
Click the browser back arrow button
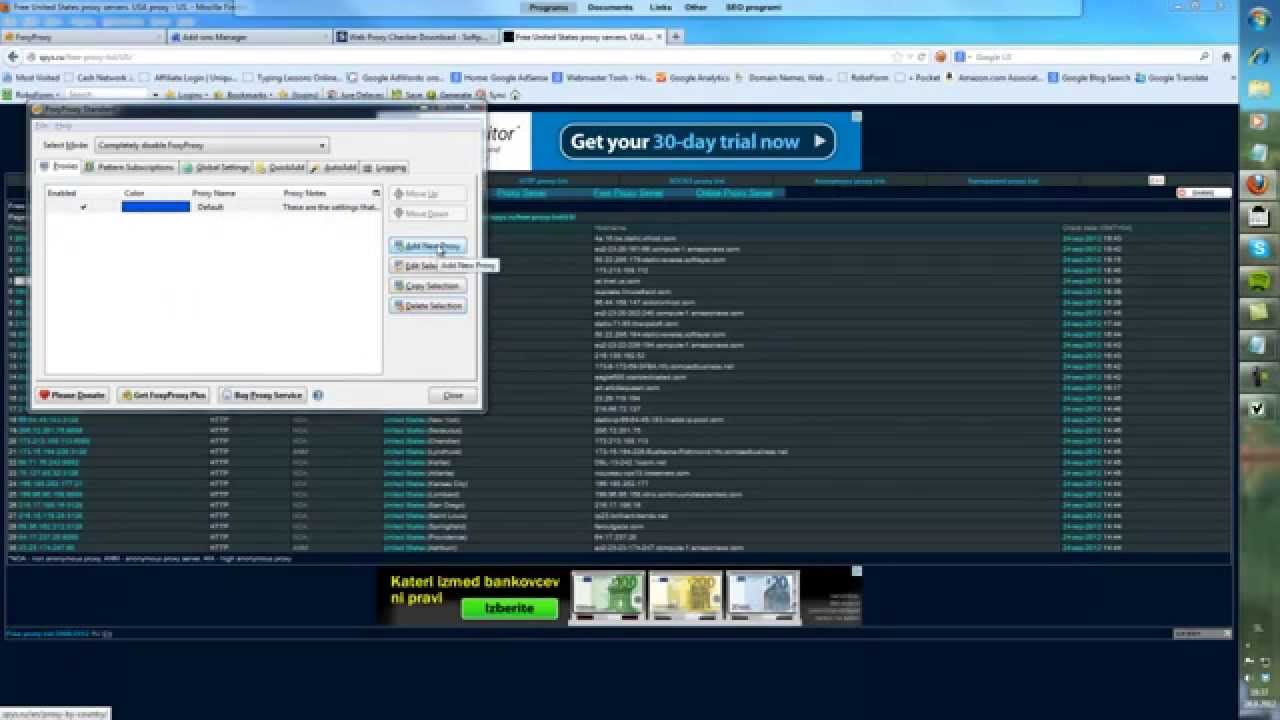(x=14, y=57)
